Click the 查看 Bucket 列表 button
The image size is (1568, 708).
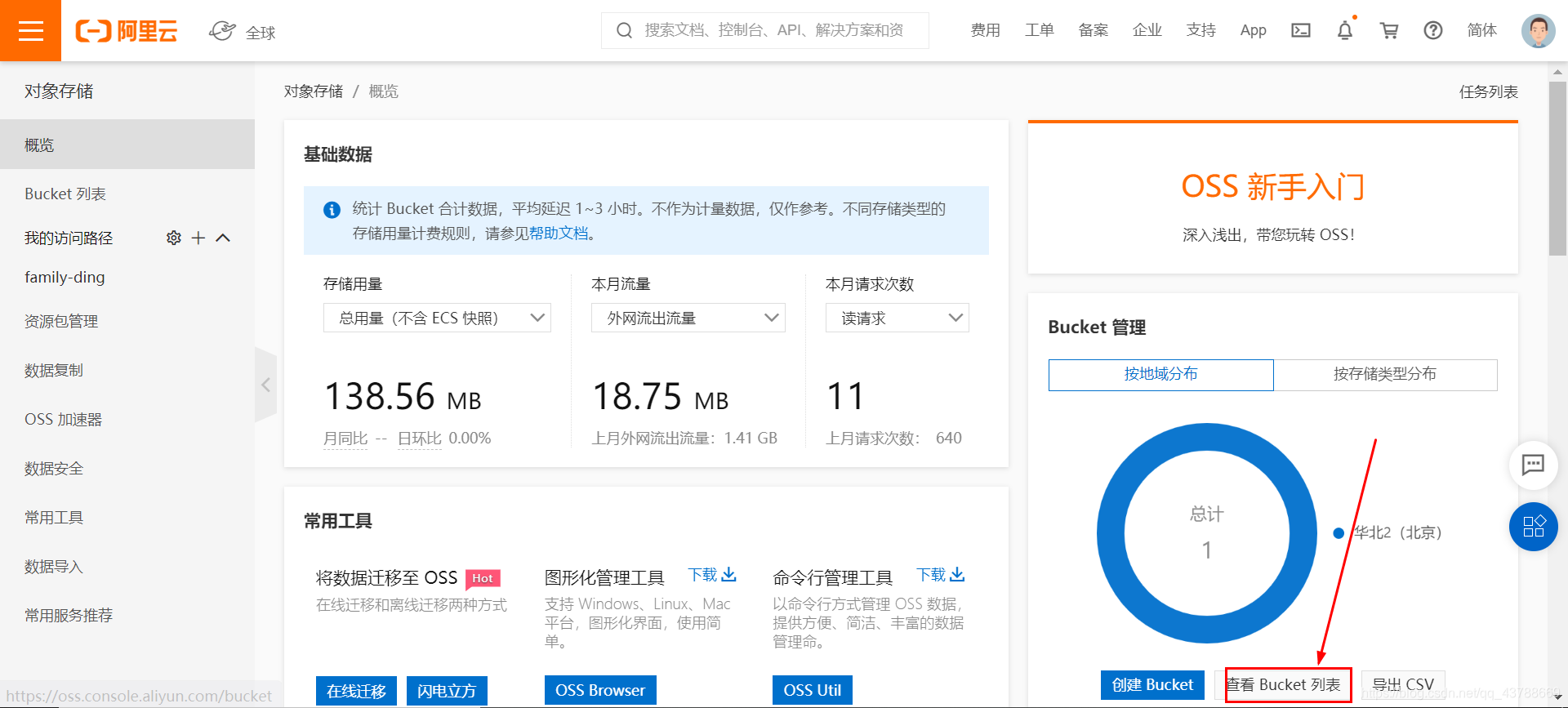point(1284,685)
